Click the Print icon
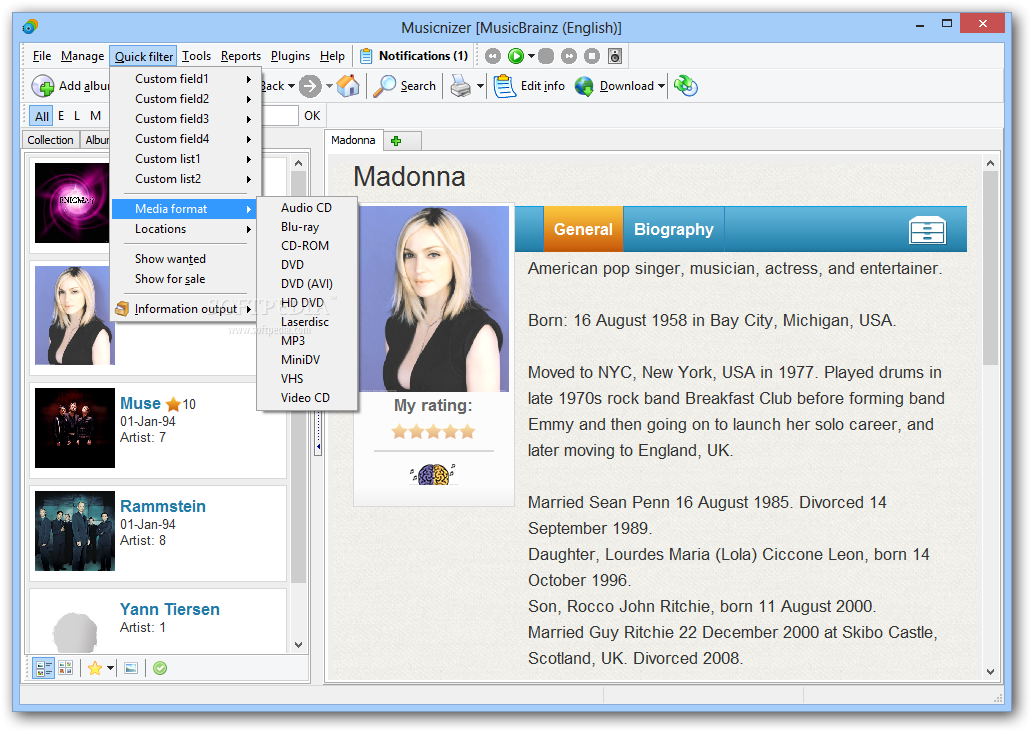1032x732 pixels. point(461,86)
